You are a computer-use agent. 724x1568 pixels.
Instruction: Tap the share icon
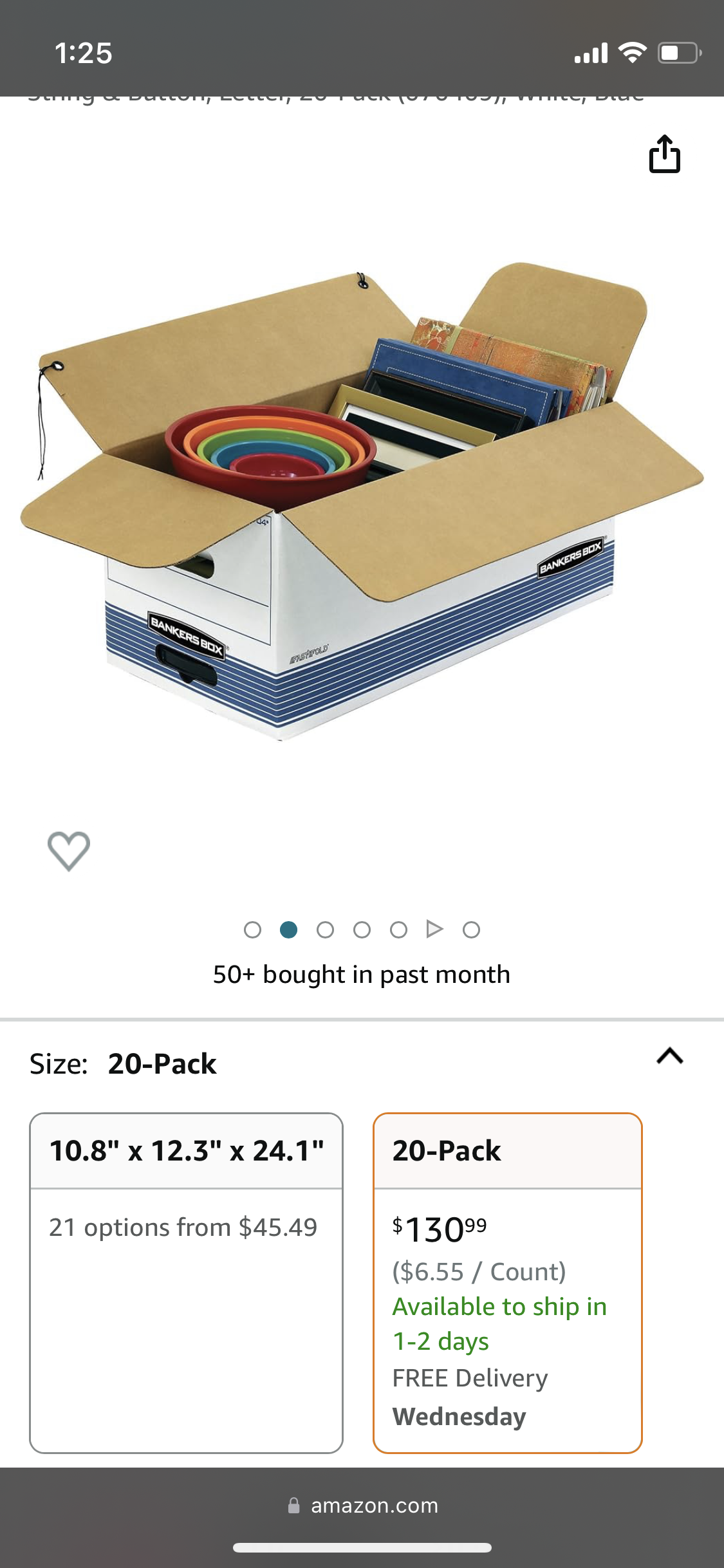pyautogui.click(x=664, y=154)
